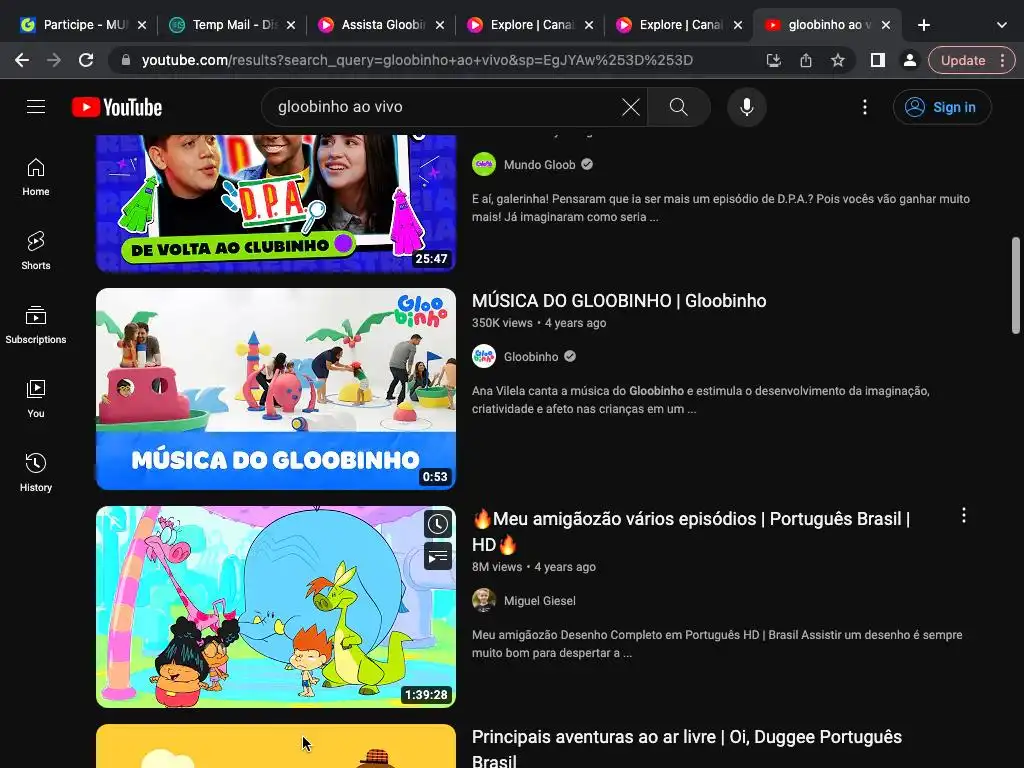Click the Ana Vilela canta a música description text
The width and height of the screenshot is (1024, 768).
click(x=701, y=400)
